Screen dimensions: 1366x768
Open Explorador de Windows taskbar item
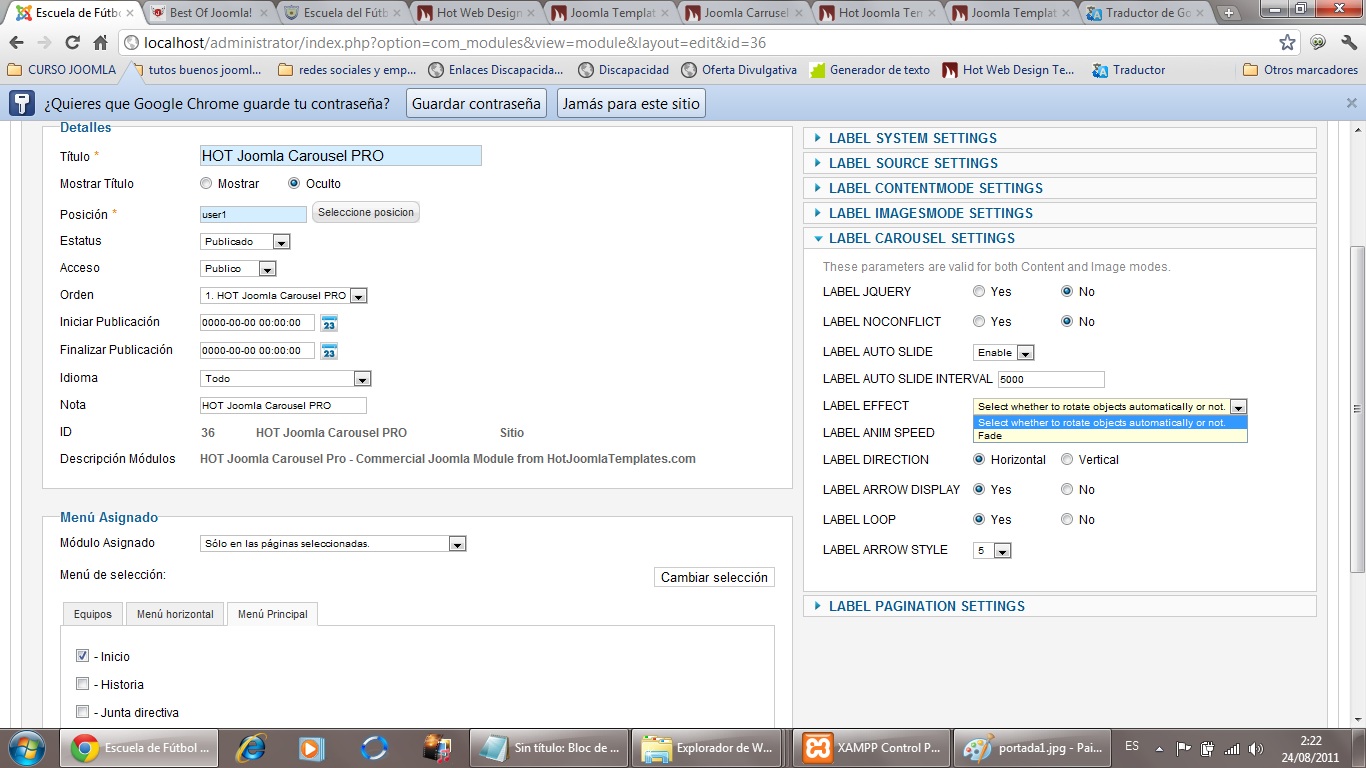coord(708,747)
